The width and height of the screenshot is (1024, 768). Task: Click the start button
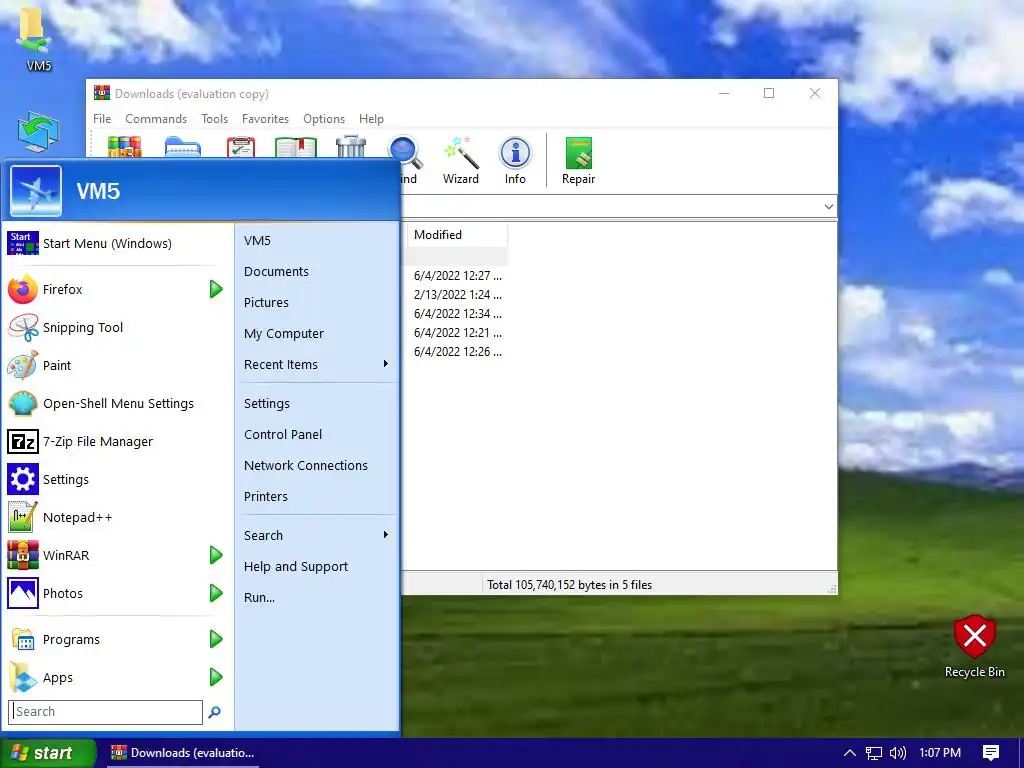click(47, 753)
